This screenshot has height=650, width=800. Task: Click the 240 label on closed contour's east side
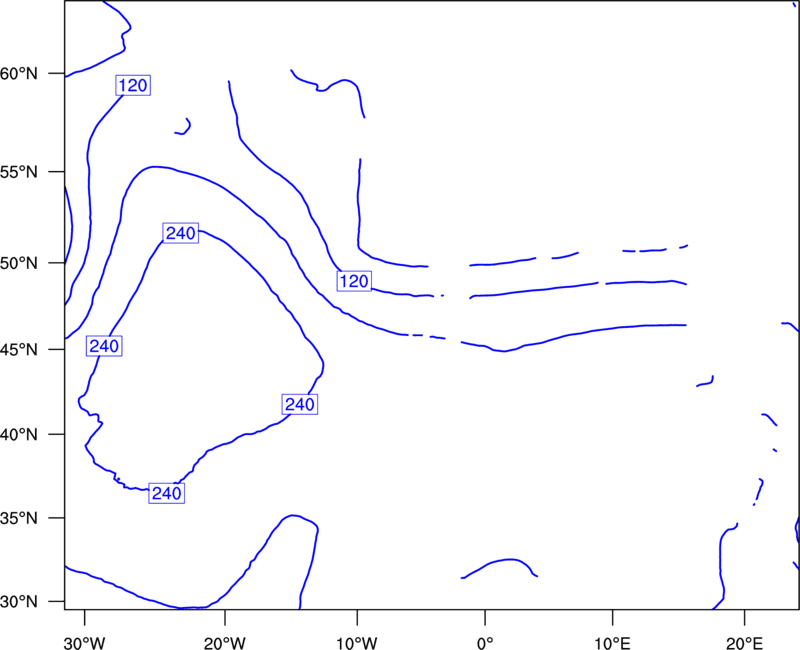(x=300, y=405)
